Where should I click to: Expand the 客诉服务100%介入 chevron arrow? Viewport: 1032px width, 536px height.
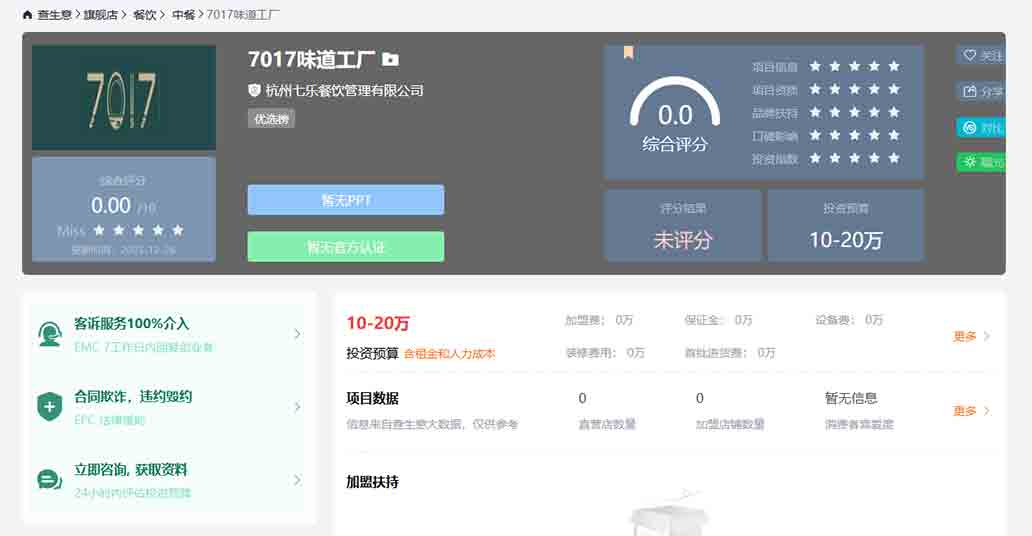(297, 334)
